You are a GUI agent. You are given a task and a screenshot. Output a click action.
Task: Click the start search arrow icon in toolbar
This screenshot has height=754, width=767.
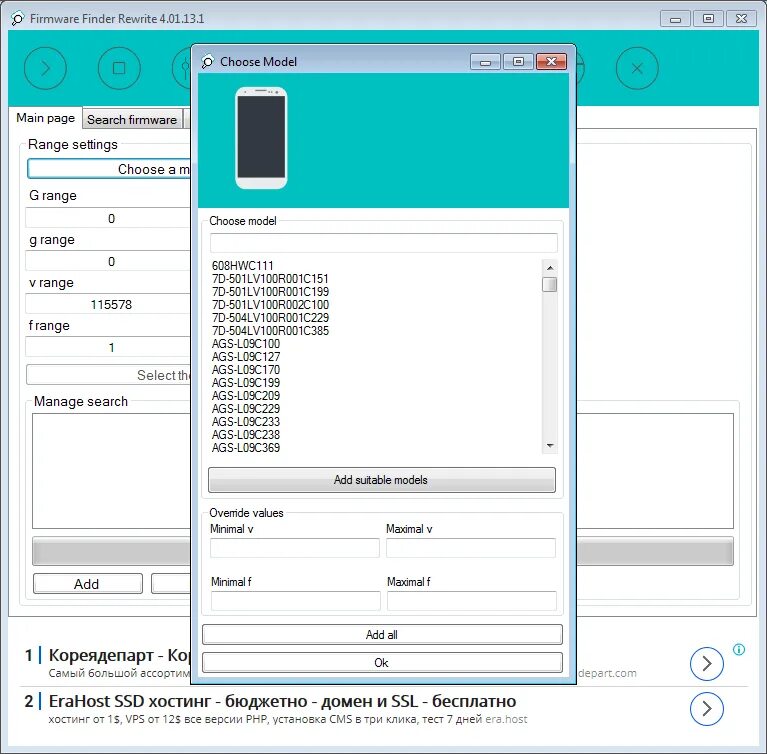pyautogui.click(x=45, y=68)
